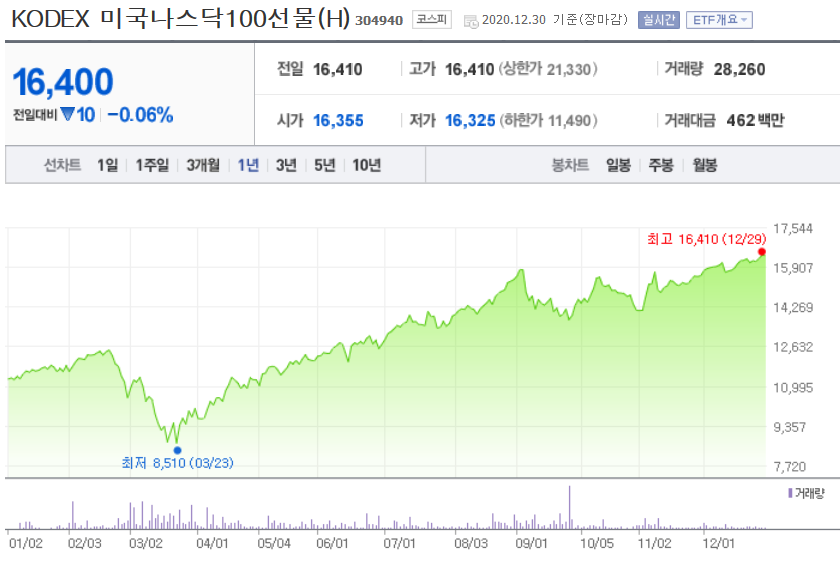This screenshot has width=840, height=562.
Task: Click the 최저 8,510 (03/23) label
Action: [x=177, y=463]
